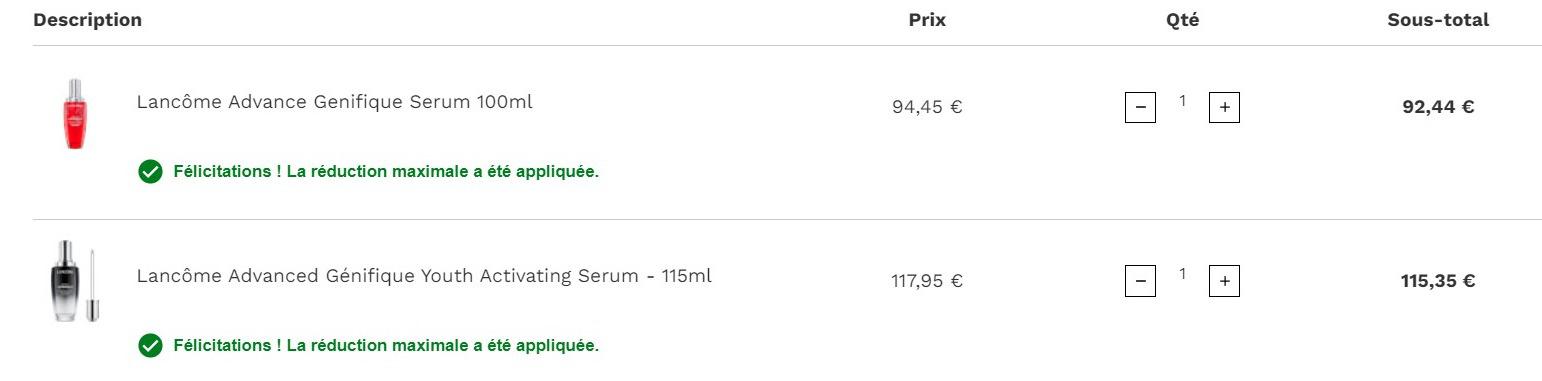Open Lancôme Advanced Génifique Youth Activating Serum link
Screen dimensions: 1542x381
(424, 276)
